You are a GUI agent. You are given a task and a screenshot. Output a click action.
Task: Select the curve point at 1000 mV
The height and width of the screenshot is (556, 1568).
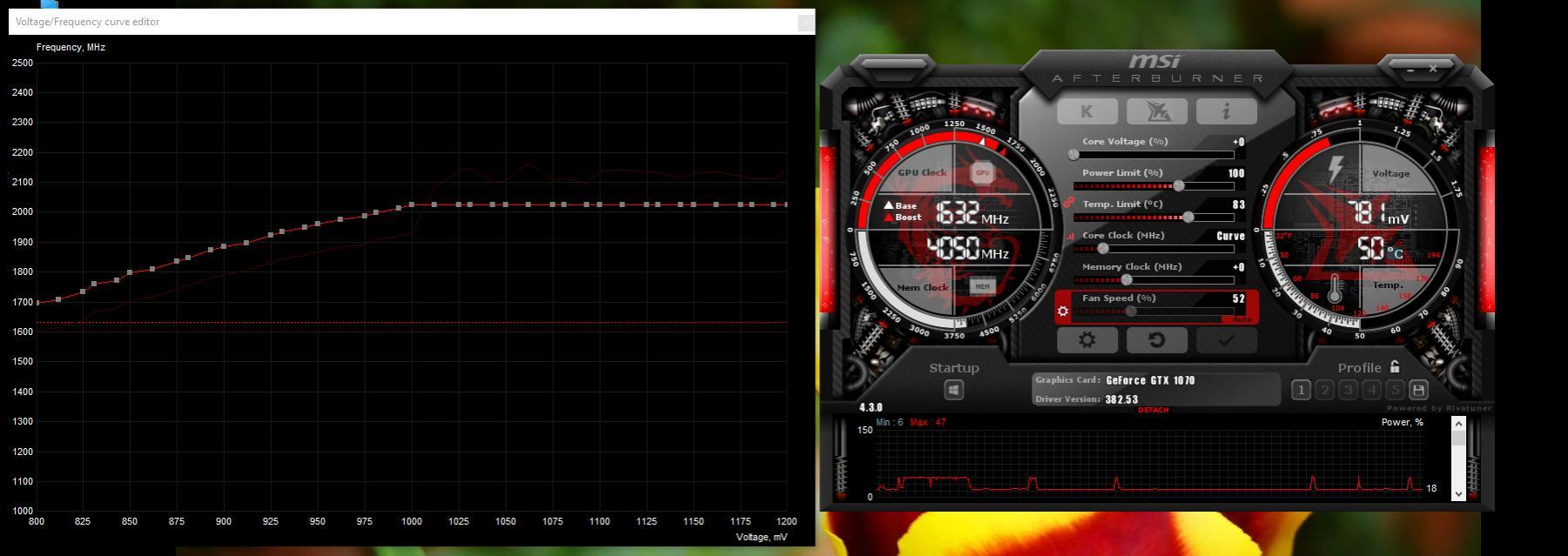411,205
